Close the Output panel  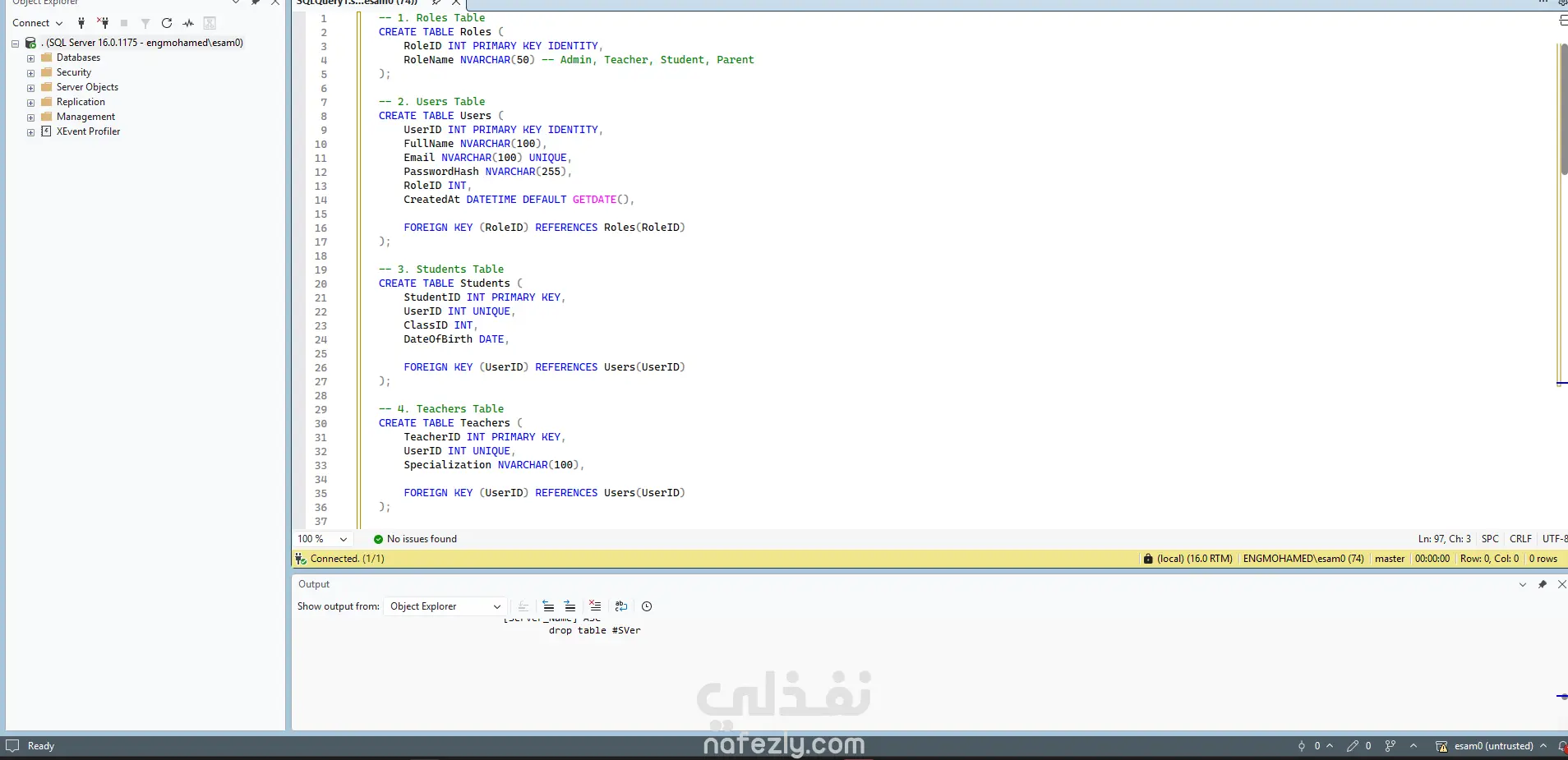tap(1561, 584)
